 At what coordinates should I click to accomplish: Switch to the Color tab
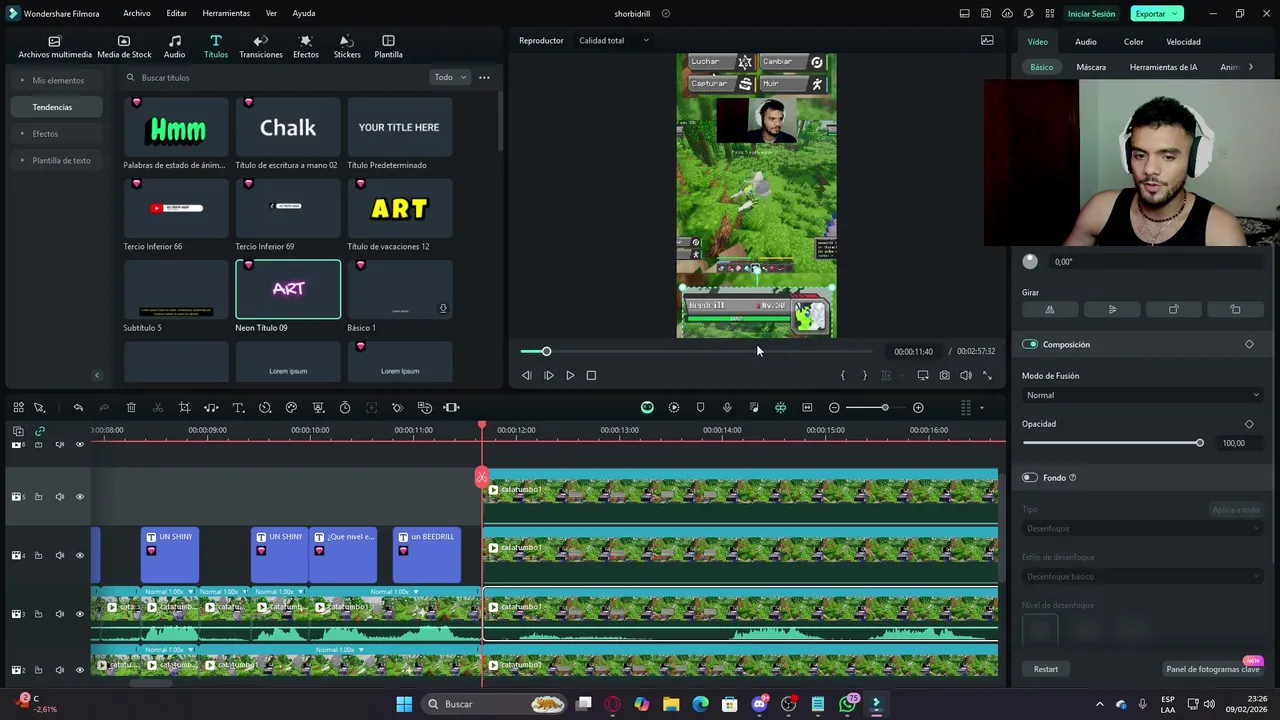[1133, 42]
